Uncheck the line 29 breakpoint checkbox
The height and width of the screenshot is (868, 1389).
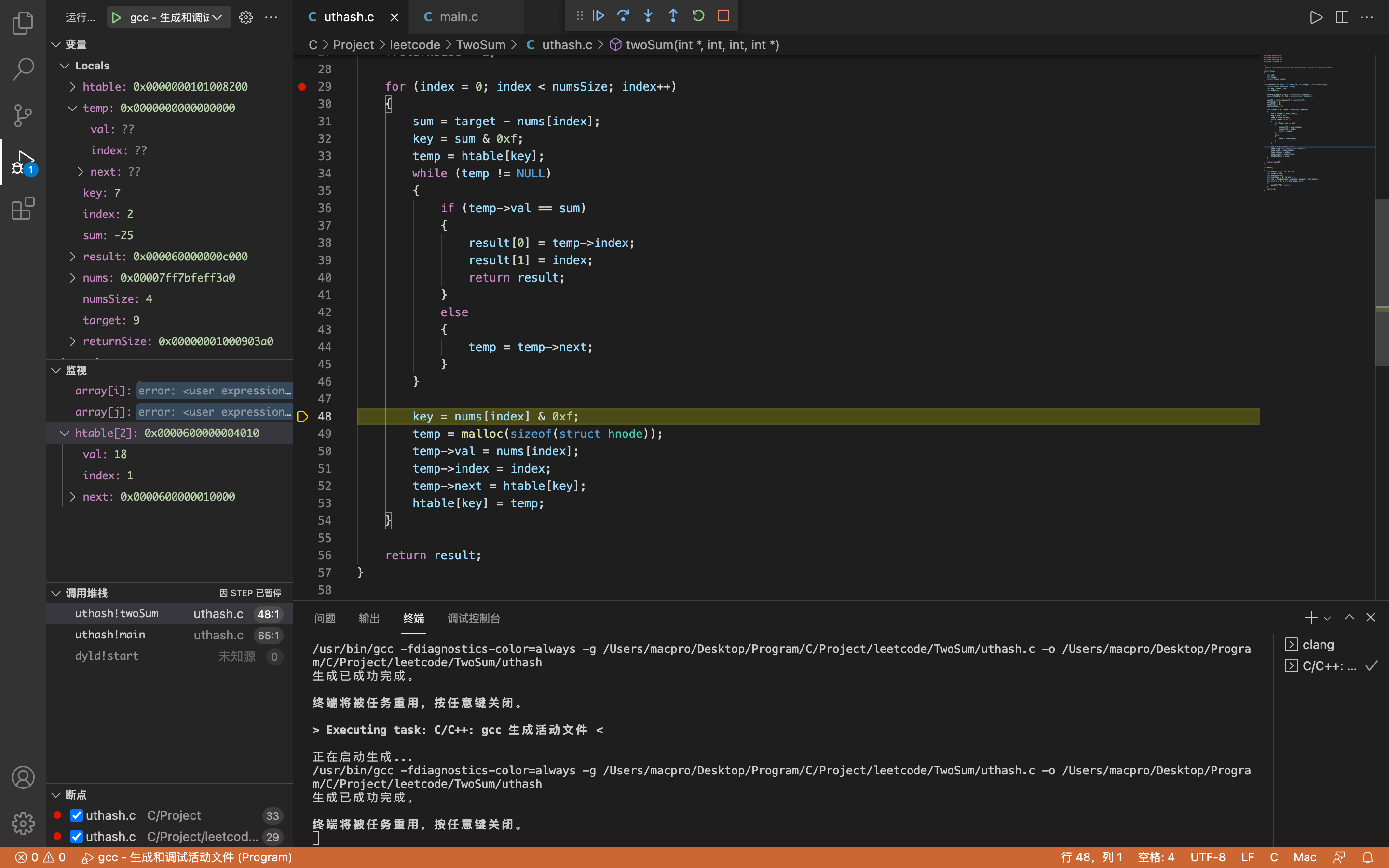tap(76, 837)
